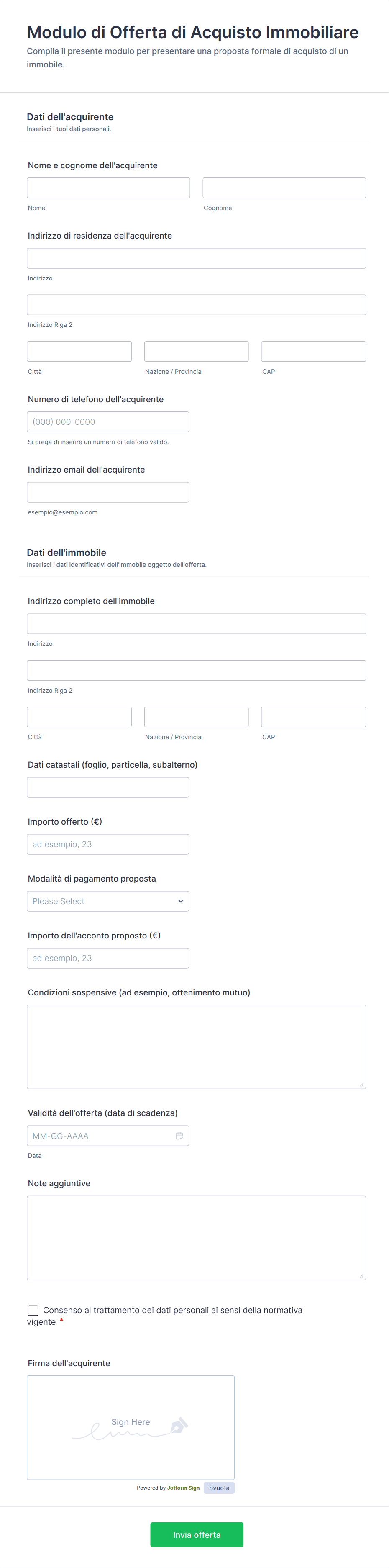389x1568 pixels.
Task: Click the calendar icon in date field
Action: point(179,1136)
